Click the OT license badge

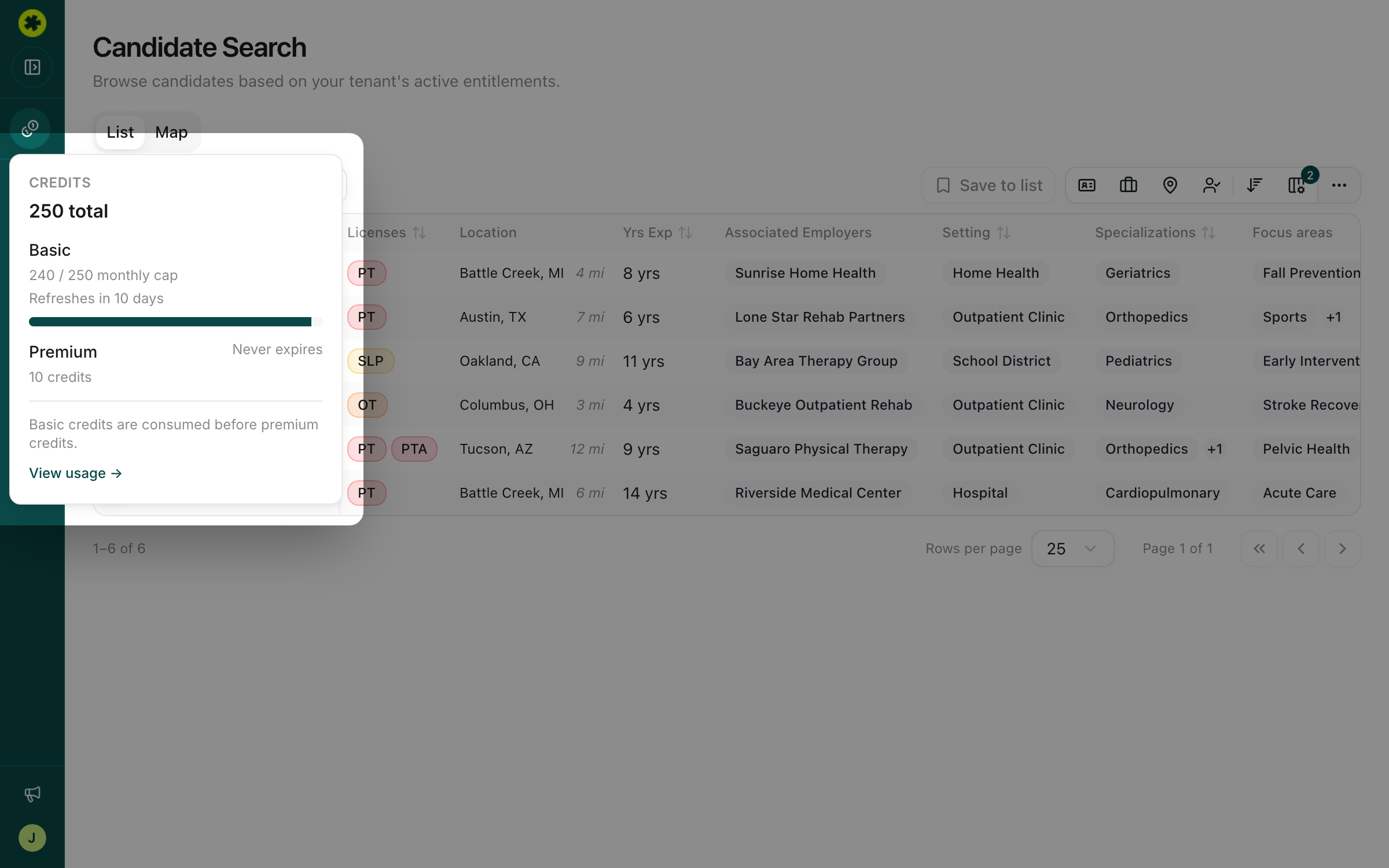368,405
